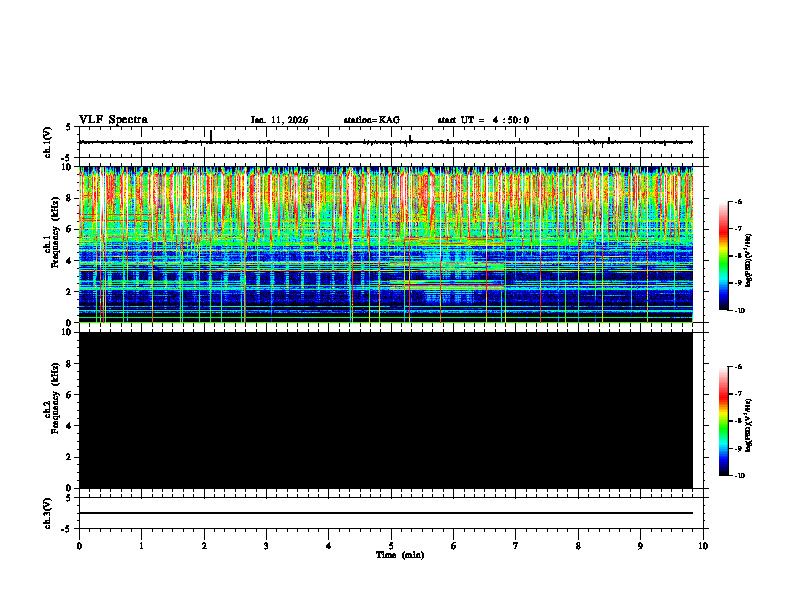Click the tall spike in ch.1(V) trace near minute 2
The width and height of the screenshot is (792, 612).
click(211, 136)
